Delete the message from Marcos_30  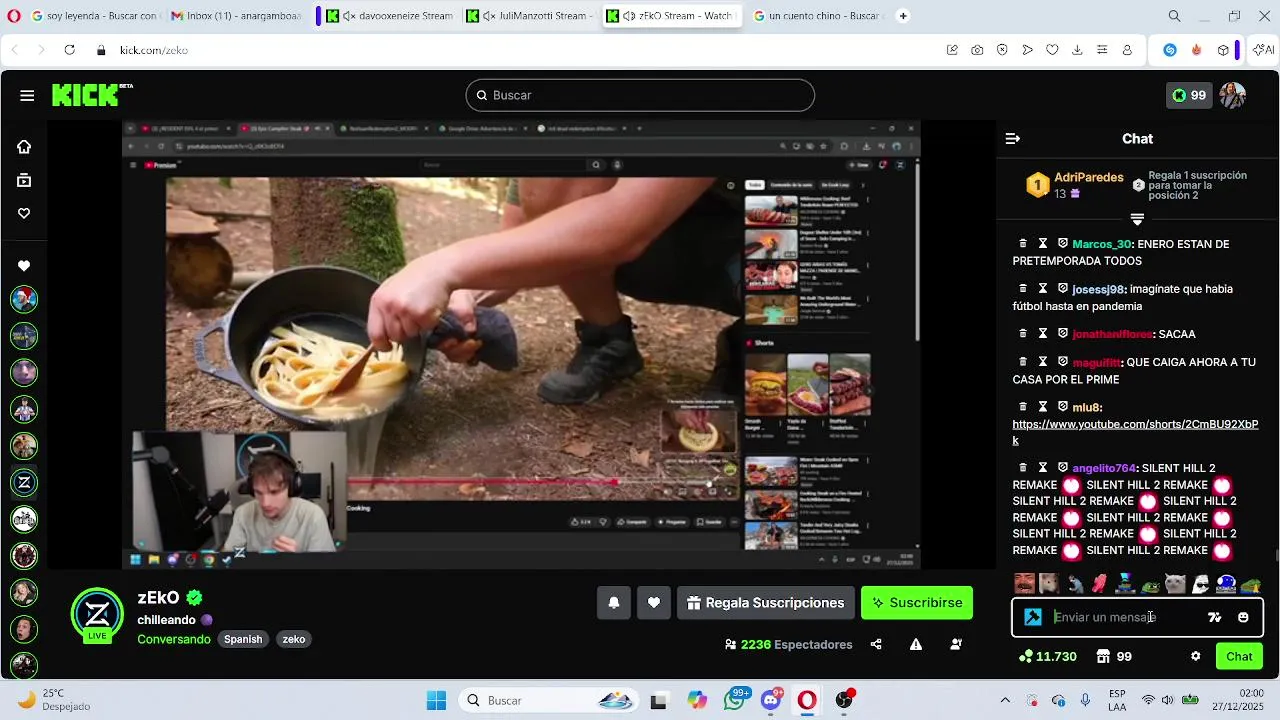[x=1023, y=244]
